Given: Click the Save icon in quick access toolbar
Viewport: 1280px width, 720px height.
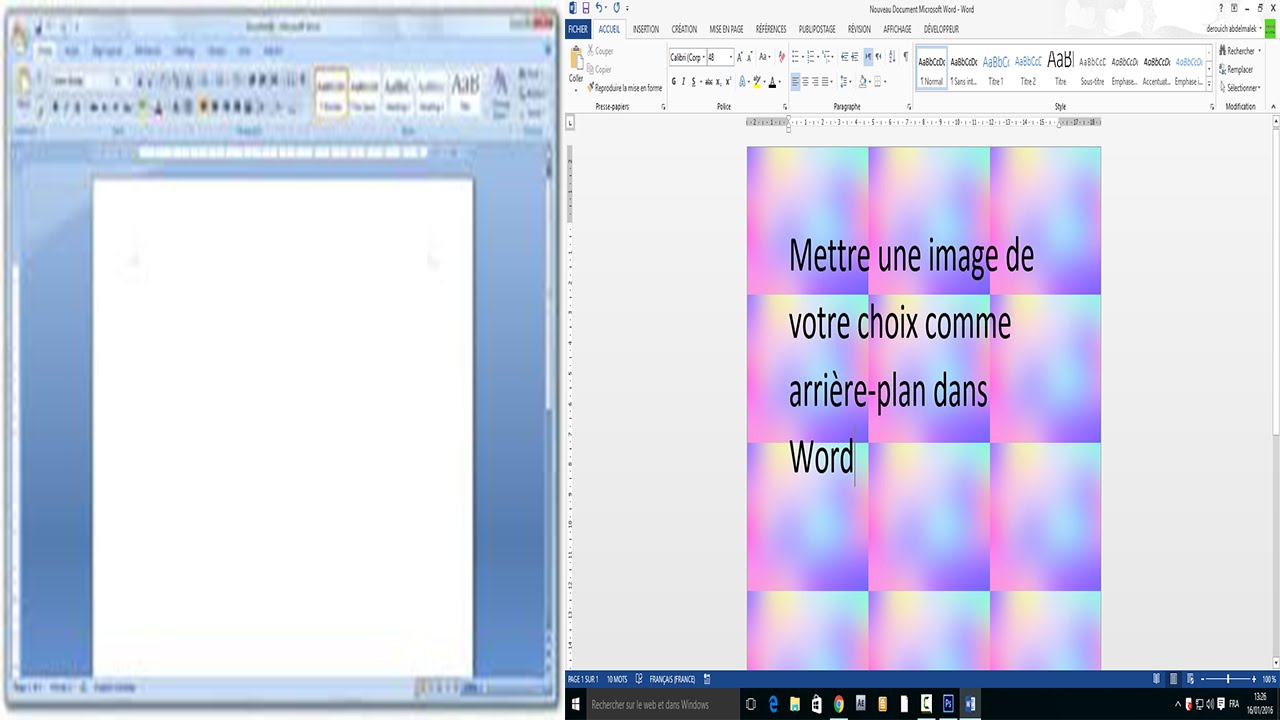Looking at the screenshot, I should [x=585, y=8].
